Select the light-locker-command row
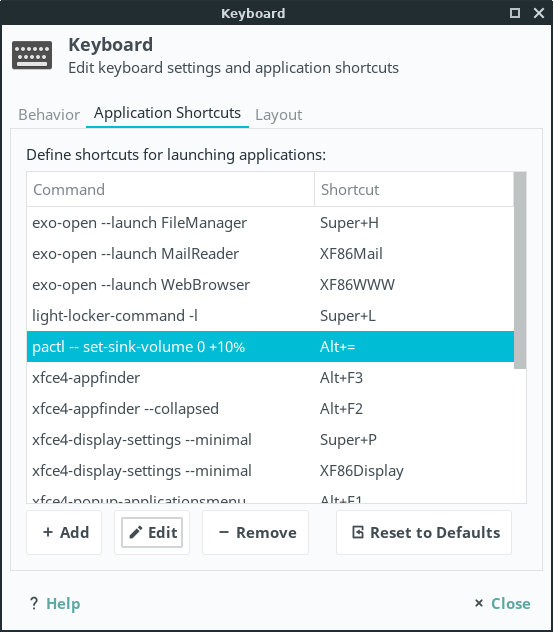This screenshot has height=632, width=553. point(270,316)
